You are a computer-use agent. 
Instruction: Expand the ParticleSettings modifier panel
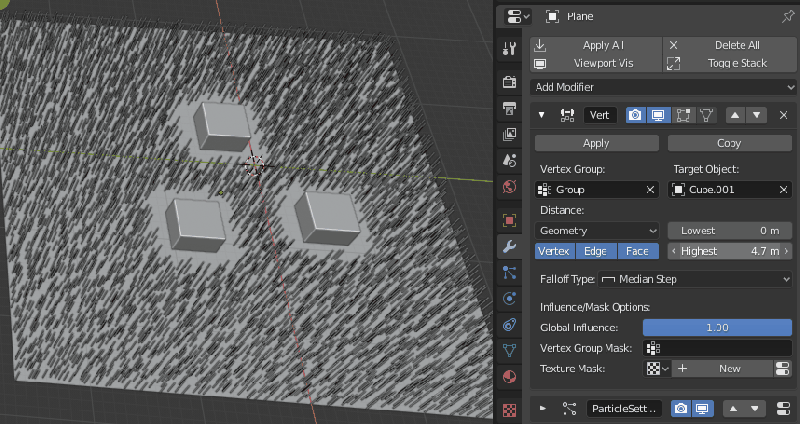[x=543, y=409]
